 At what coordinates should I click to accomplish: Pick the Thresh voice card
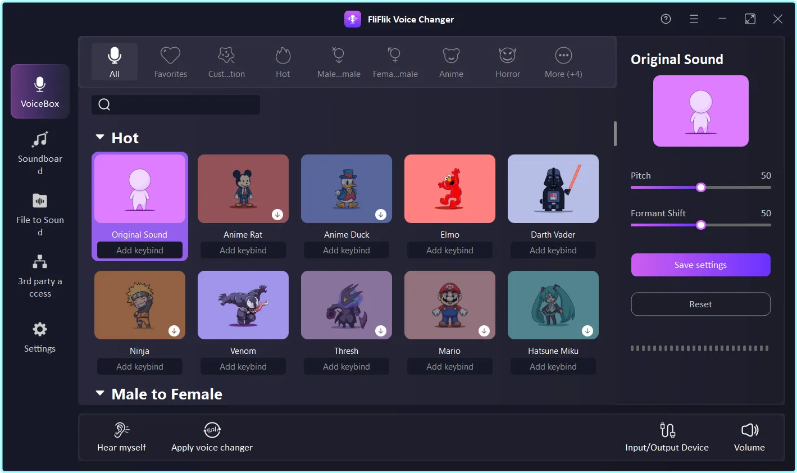pos(346,305)
